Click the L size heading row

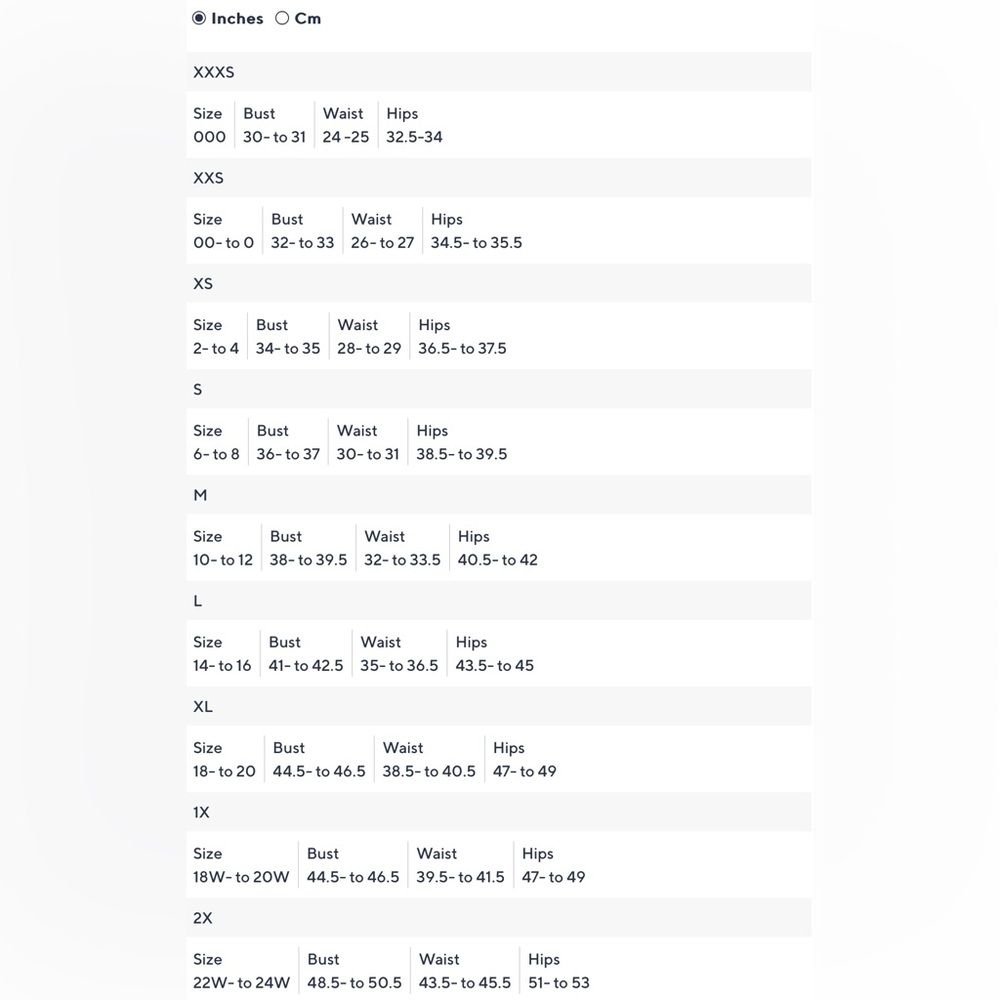(499, 601)
